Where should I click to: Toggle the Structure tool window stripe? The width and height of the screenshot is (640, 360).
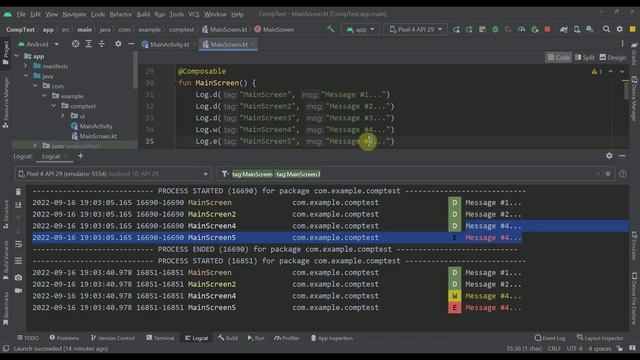coord(6,214)
